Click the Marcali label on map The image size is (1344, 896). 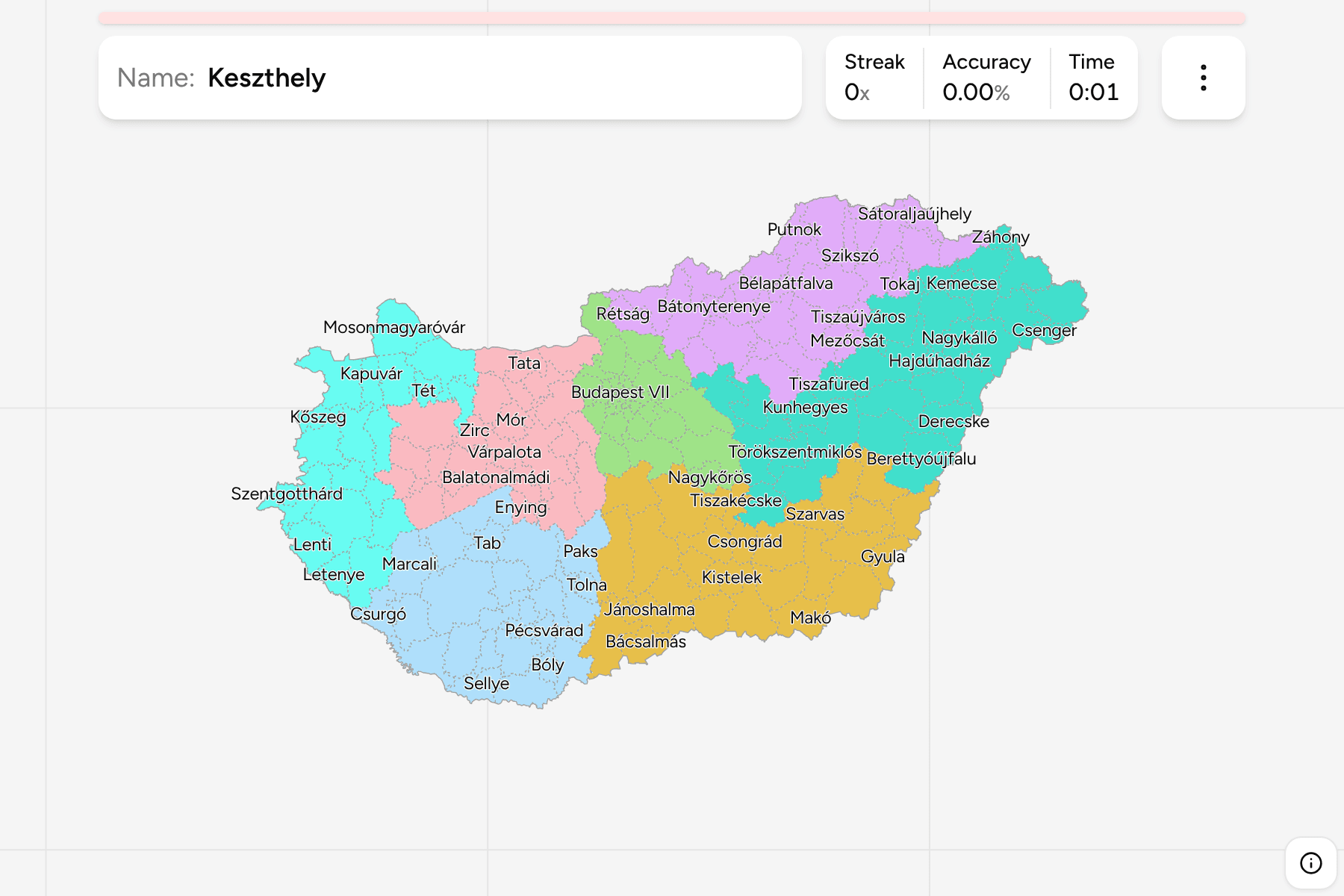click(x=409, y=564)
